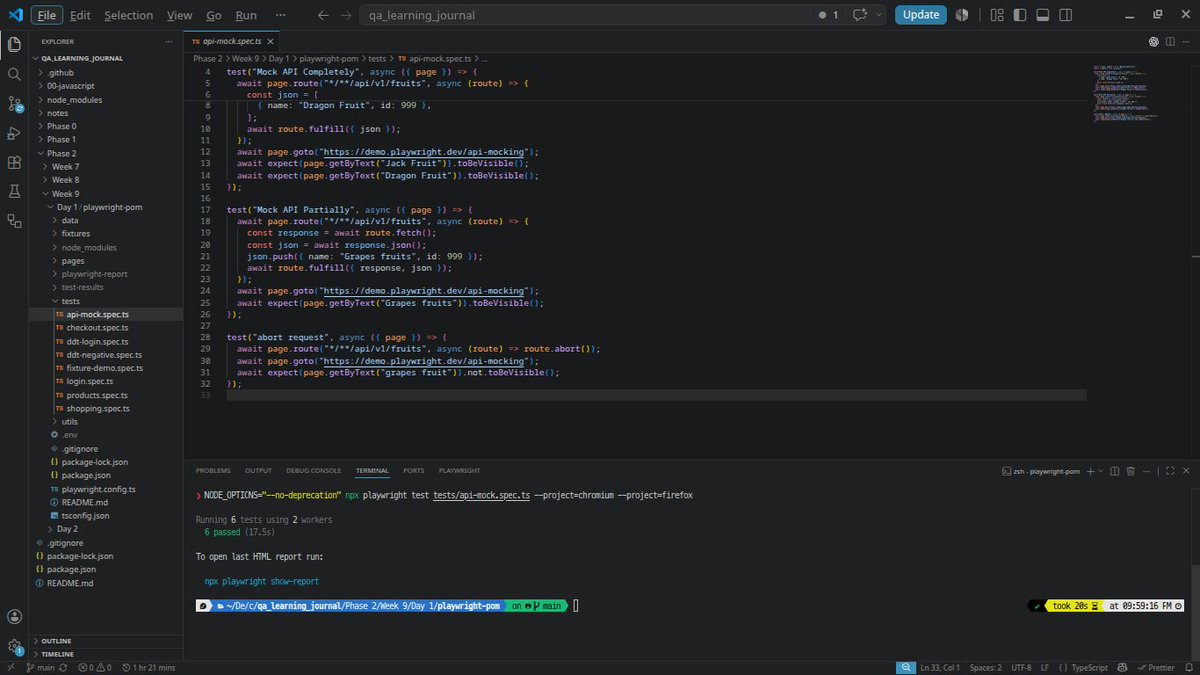Viewport: 1200px width, 675px height.
Task: Click the UTF-8 encoding indicator
Action: point(1021,667)
